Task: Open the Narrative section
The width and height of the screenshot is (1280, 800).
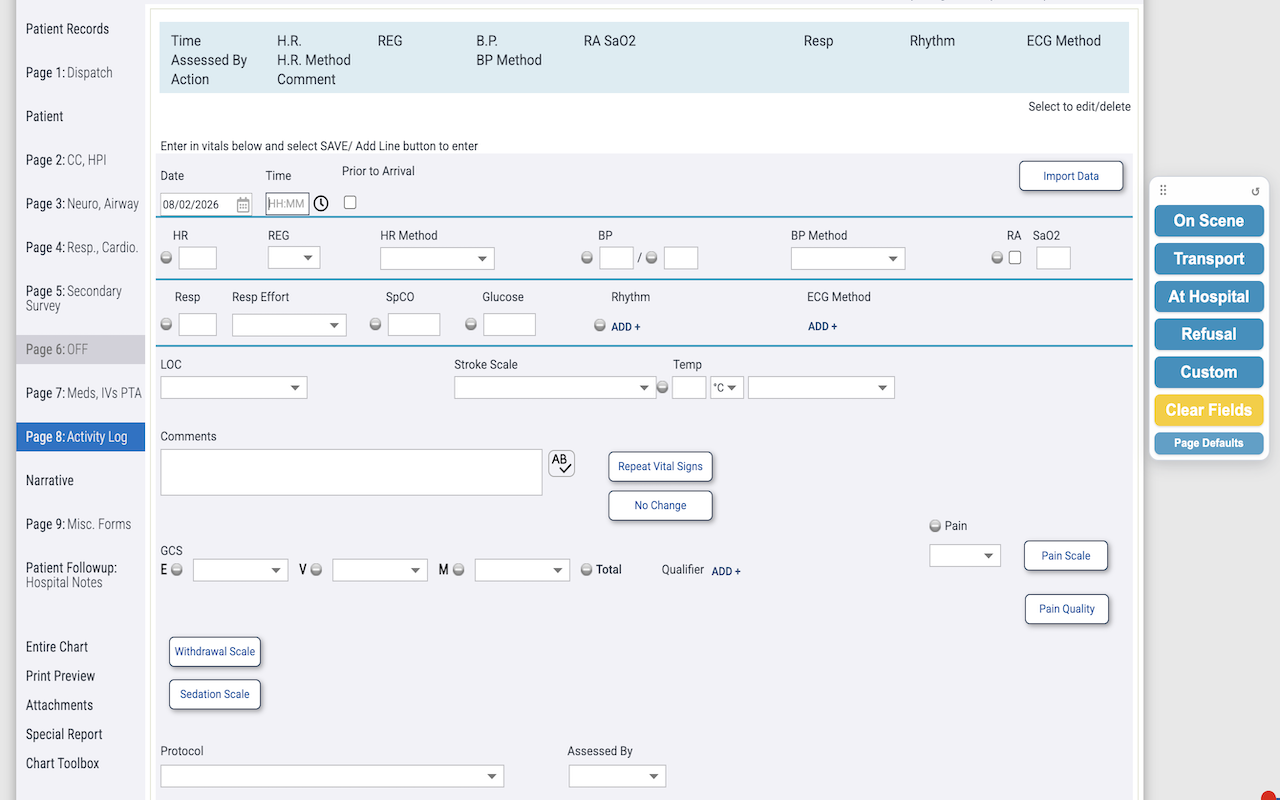Action: pos(50,481)
